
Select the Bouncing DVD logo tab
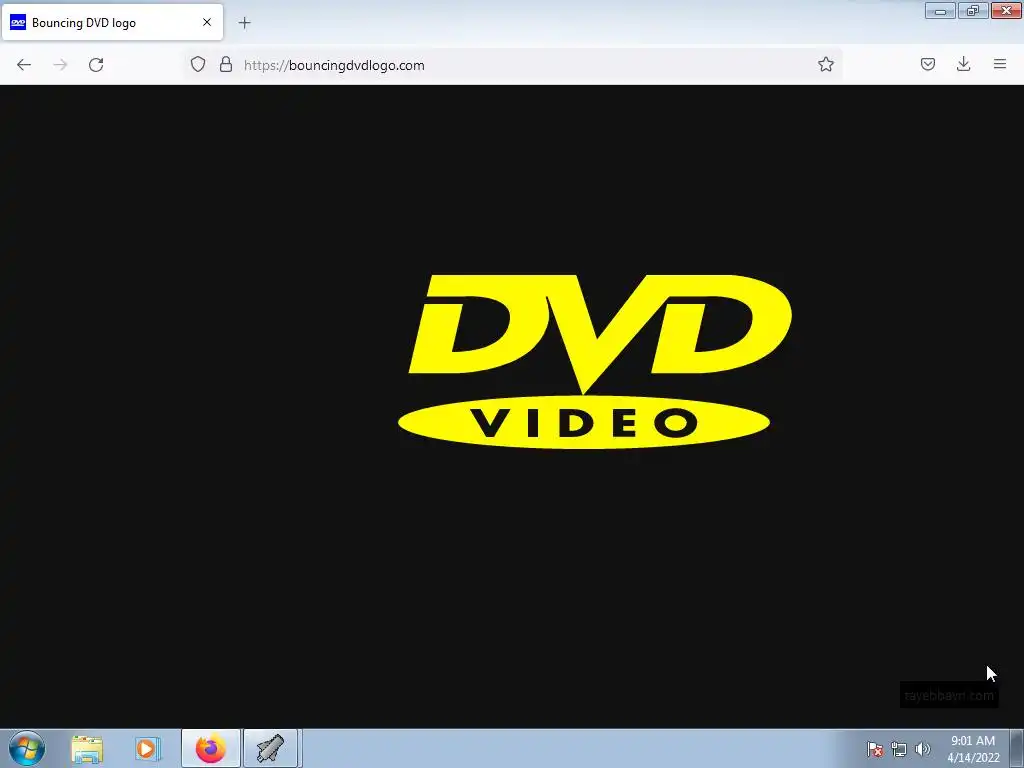112,22
